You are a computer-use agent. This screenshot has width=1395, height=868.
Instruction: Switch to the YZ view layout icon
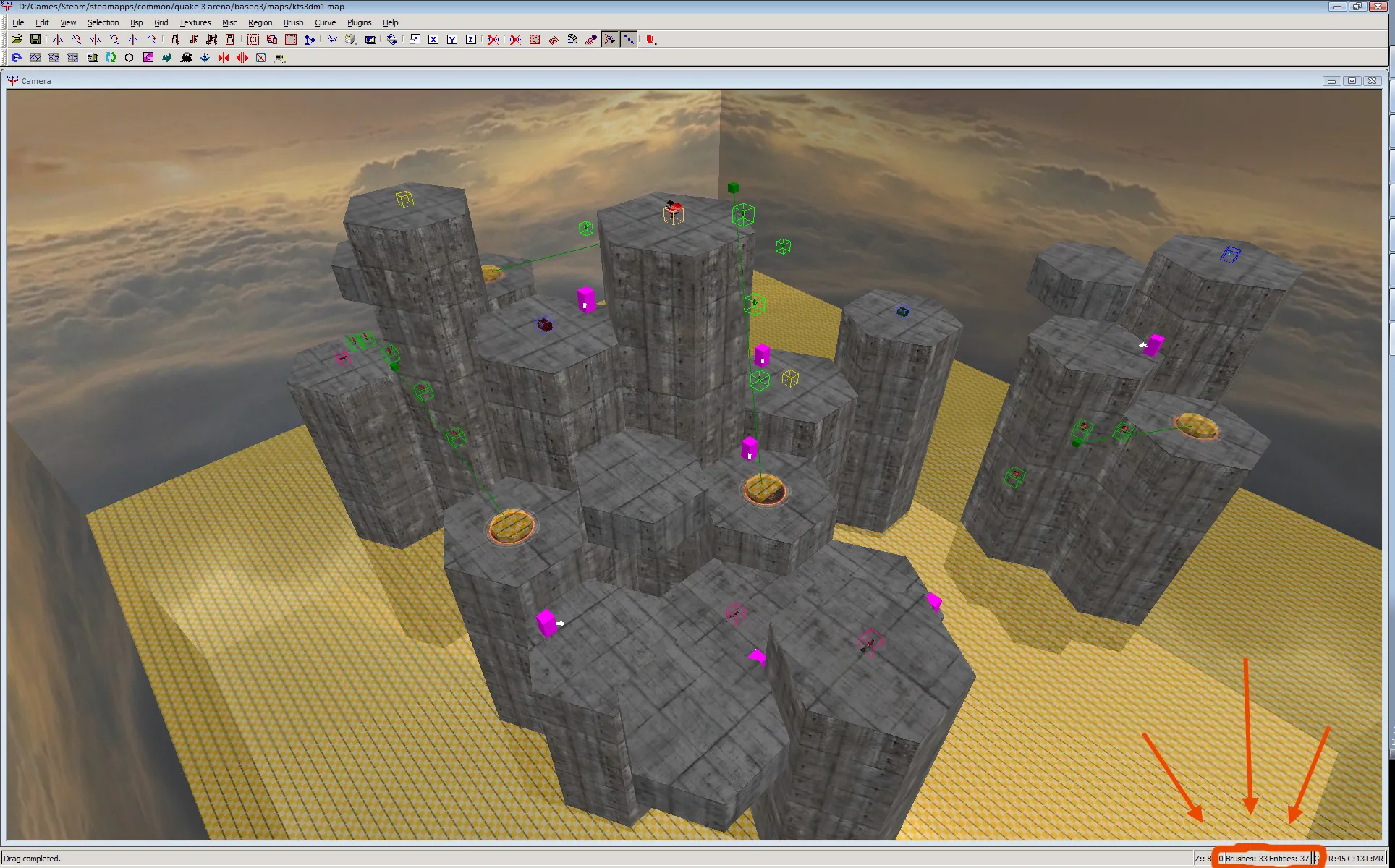point(72,58)
